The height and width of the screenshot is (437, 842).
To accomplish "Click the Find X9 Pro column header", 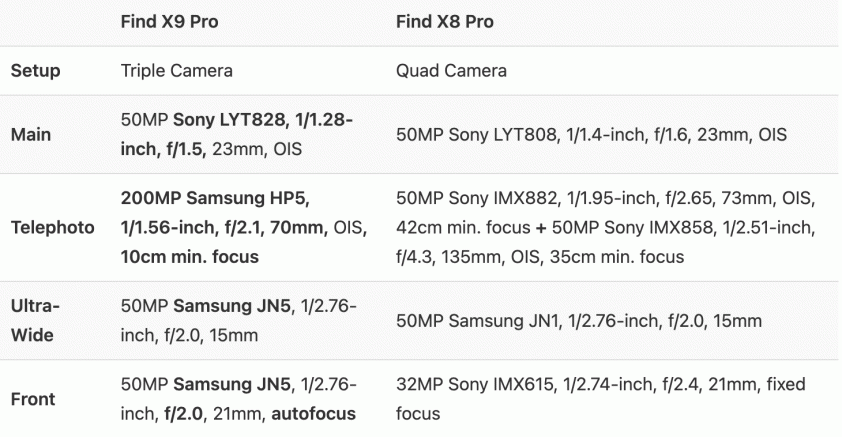I will [170, 21].
